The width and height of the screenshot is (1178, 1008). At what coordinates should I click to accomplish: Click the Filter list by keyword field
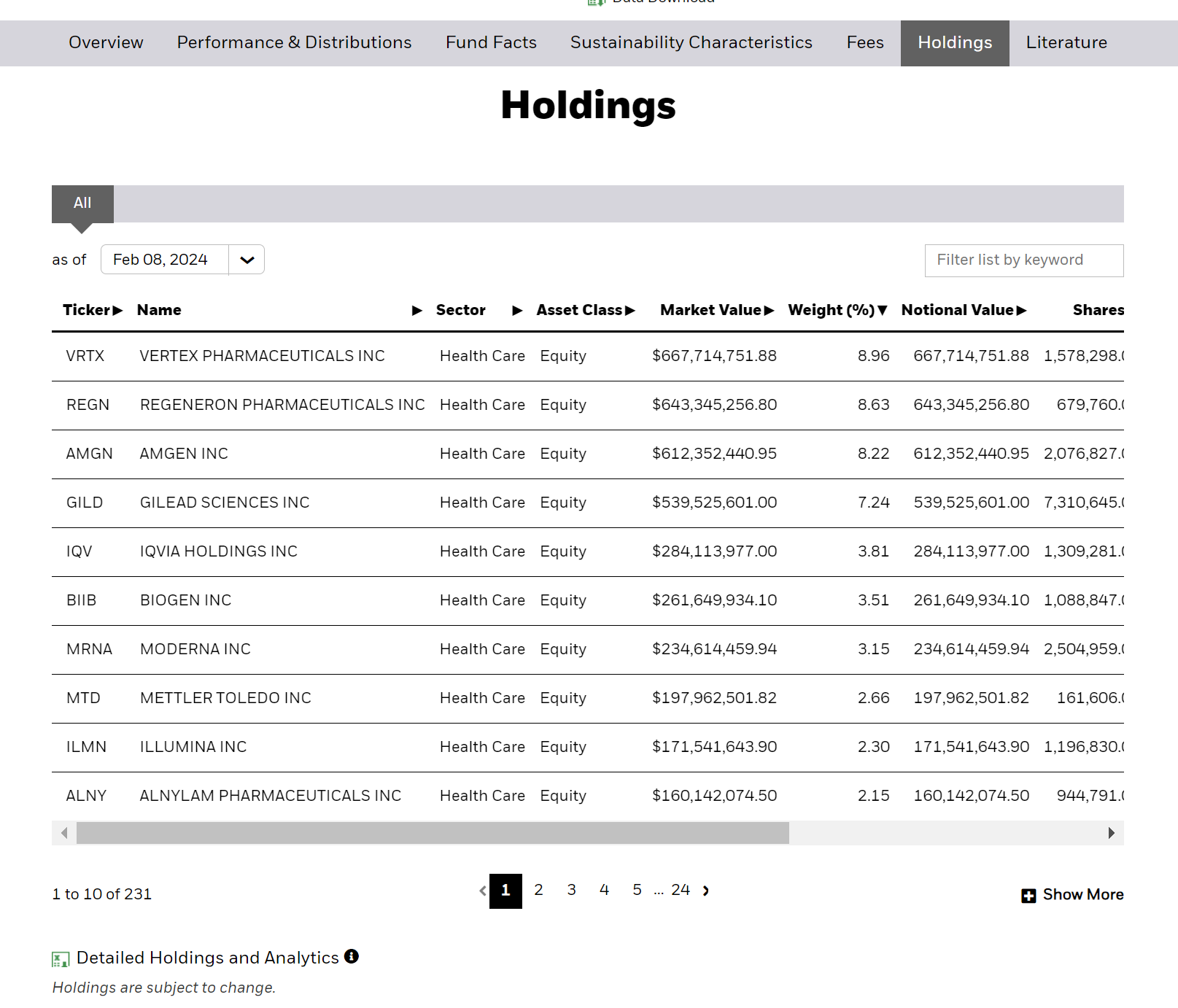coord(1023,260)
